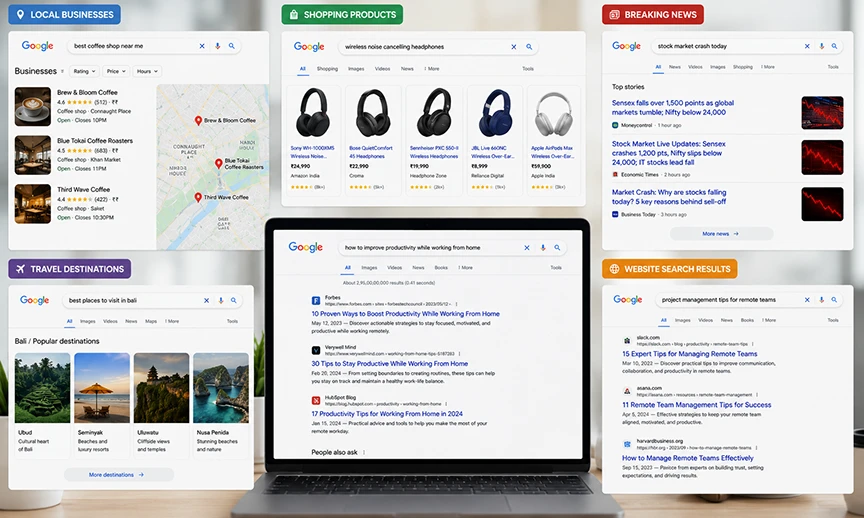The image size is (864, 518).
Task: Expand More menu in laptop search tabs
Action: (466, 268)
